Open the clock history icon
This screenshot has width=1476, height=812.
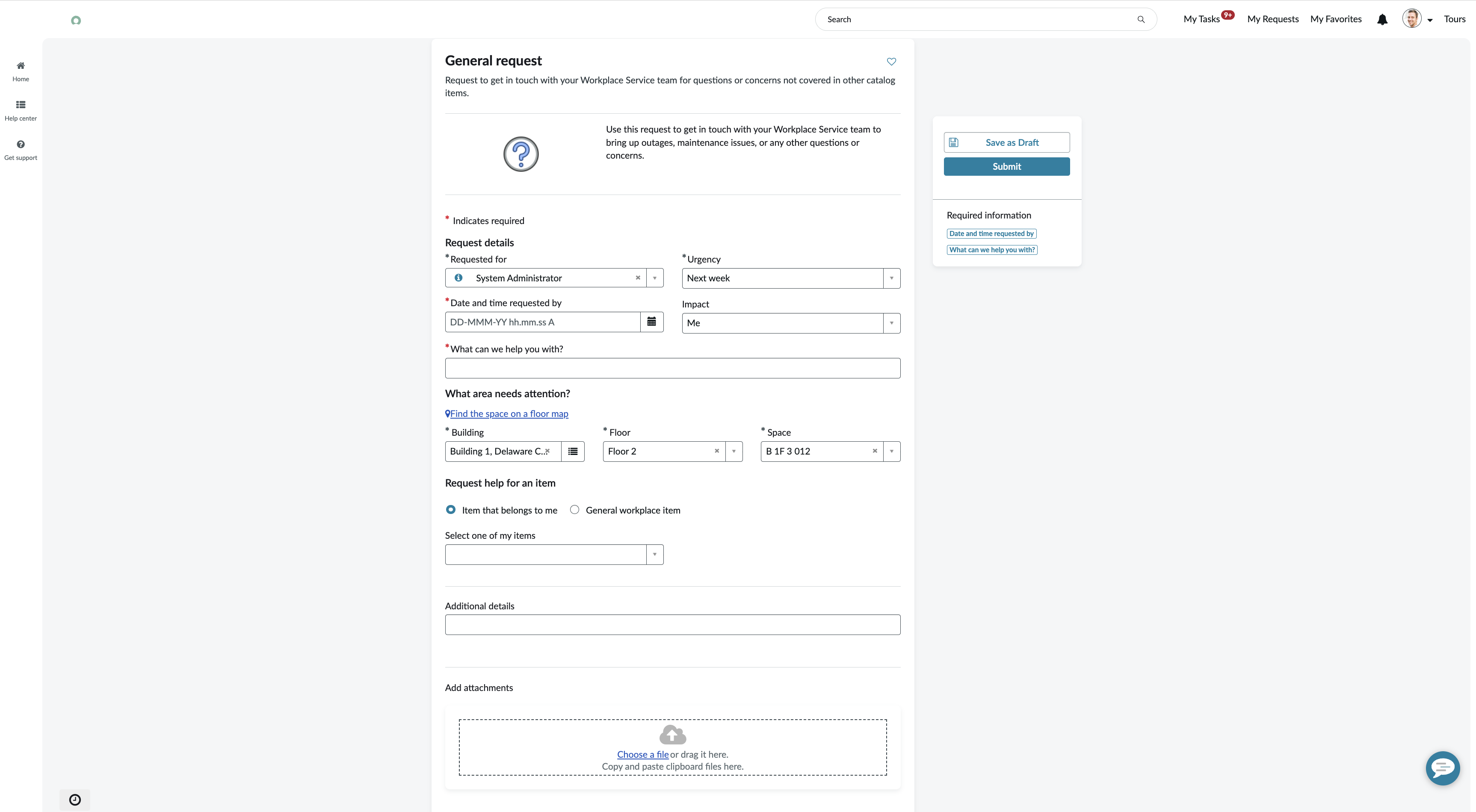pos(75,800)
